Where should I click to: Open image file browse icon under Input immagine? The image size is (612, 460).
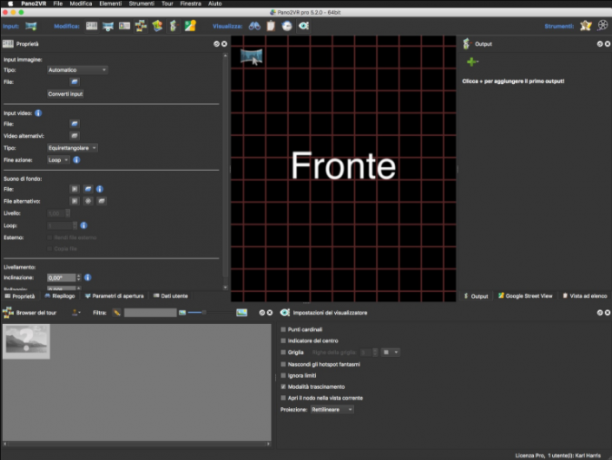point(74,82)
